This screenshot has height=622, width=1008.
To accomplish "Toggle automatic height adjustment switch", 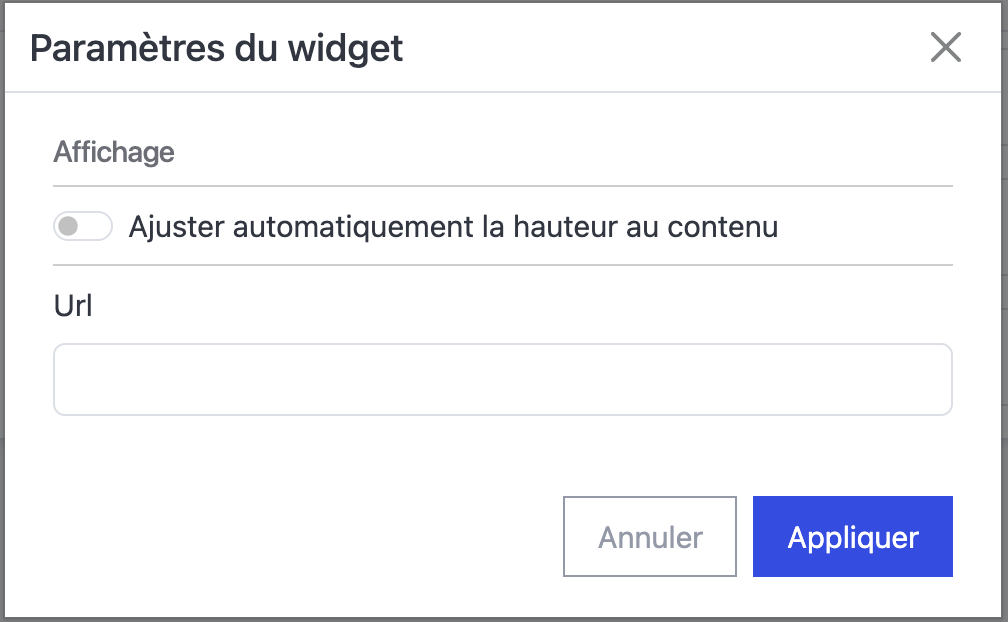I will [x=82, y=227].
